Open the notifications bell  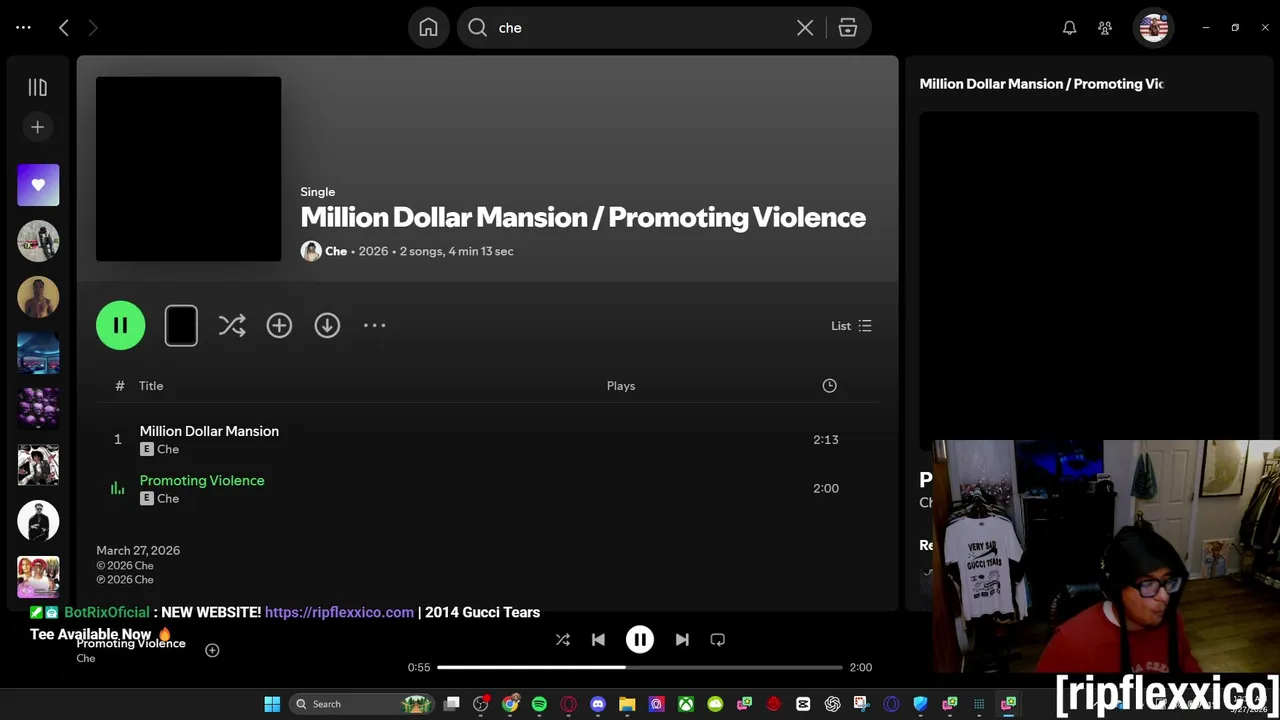1069,28
